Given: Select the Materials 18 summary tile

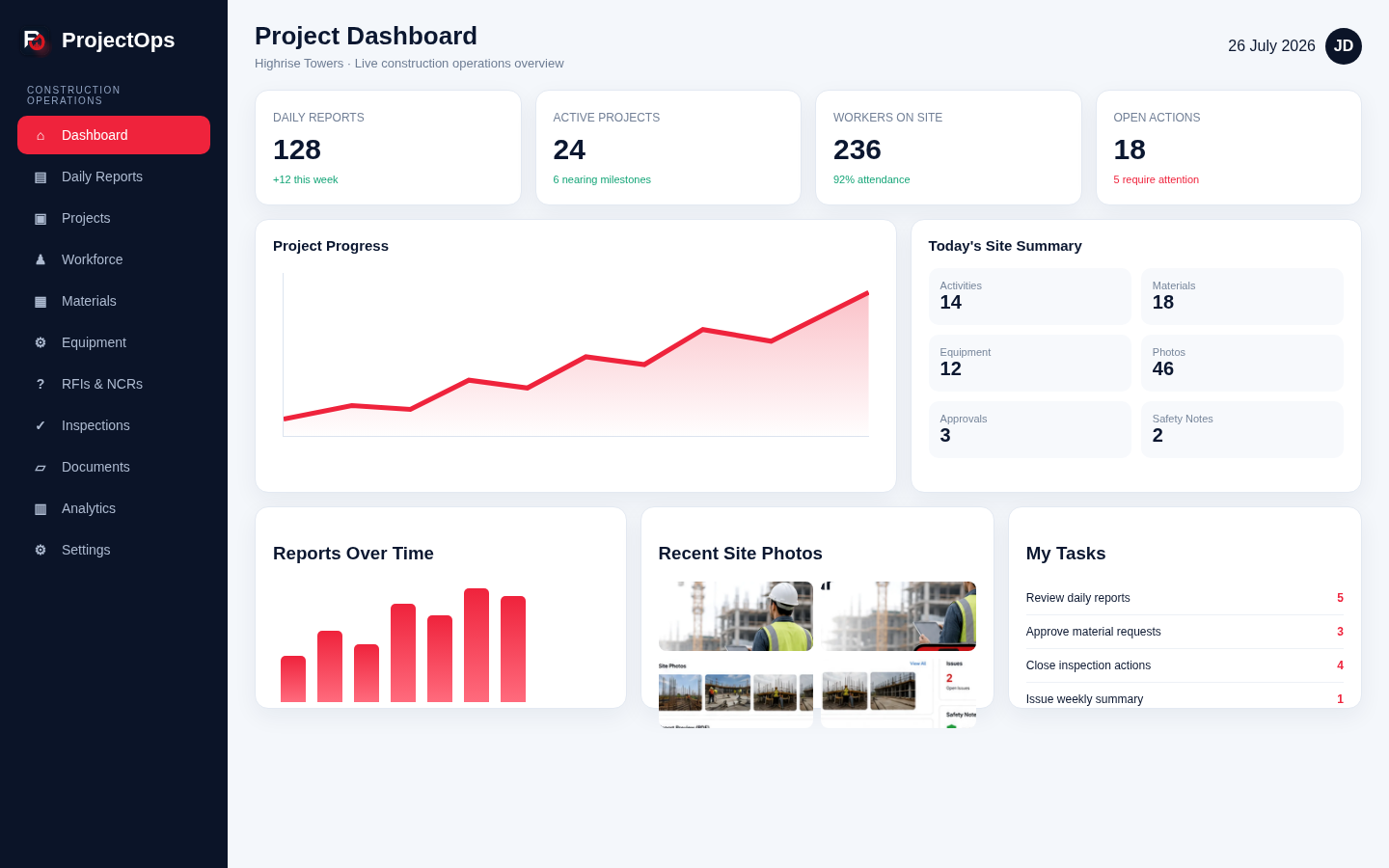Looking at the screenshot, I should point(1241,296).
